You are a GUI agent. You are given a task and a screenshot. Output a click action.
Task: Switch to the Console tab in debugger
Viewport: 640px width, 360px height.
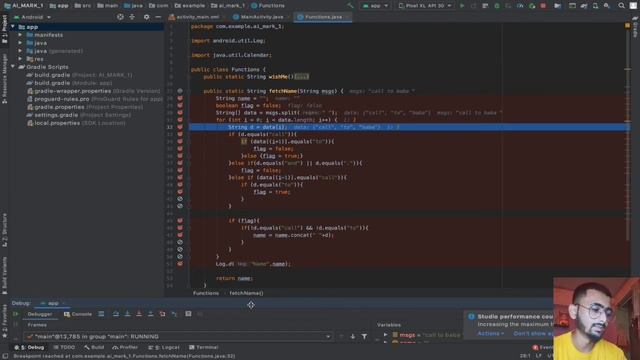78,314
